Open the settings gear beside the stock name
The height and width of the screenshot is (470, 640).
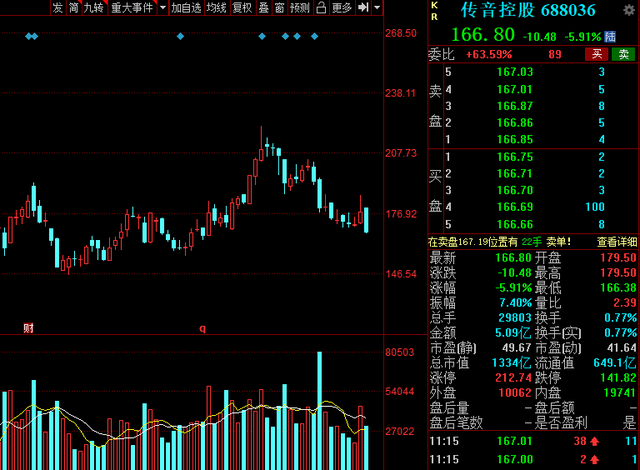629,10
